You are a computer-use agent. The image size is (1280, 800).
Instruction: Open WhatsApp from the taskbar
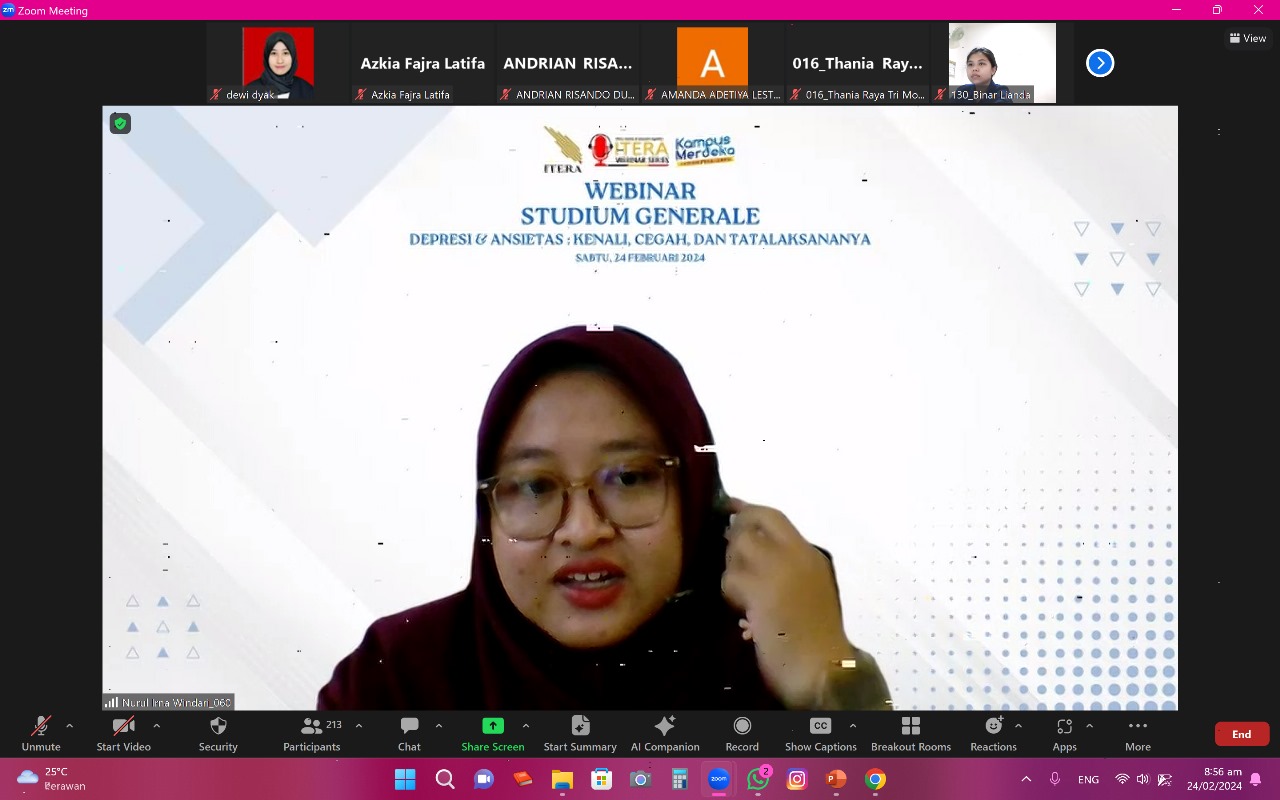pos(758,779)
